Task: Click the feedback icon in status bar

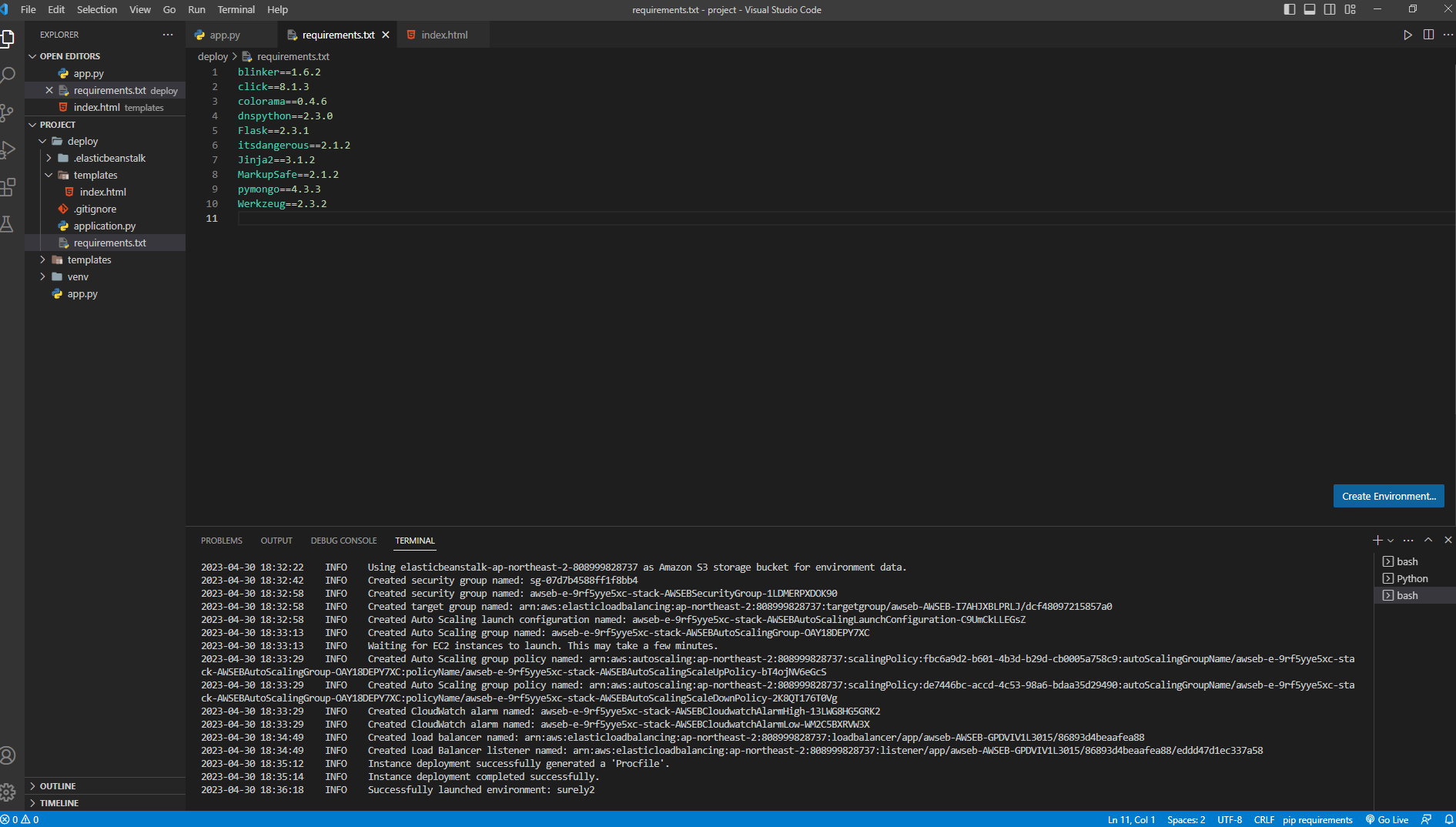Action: [1426, 819]
